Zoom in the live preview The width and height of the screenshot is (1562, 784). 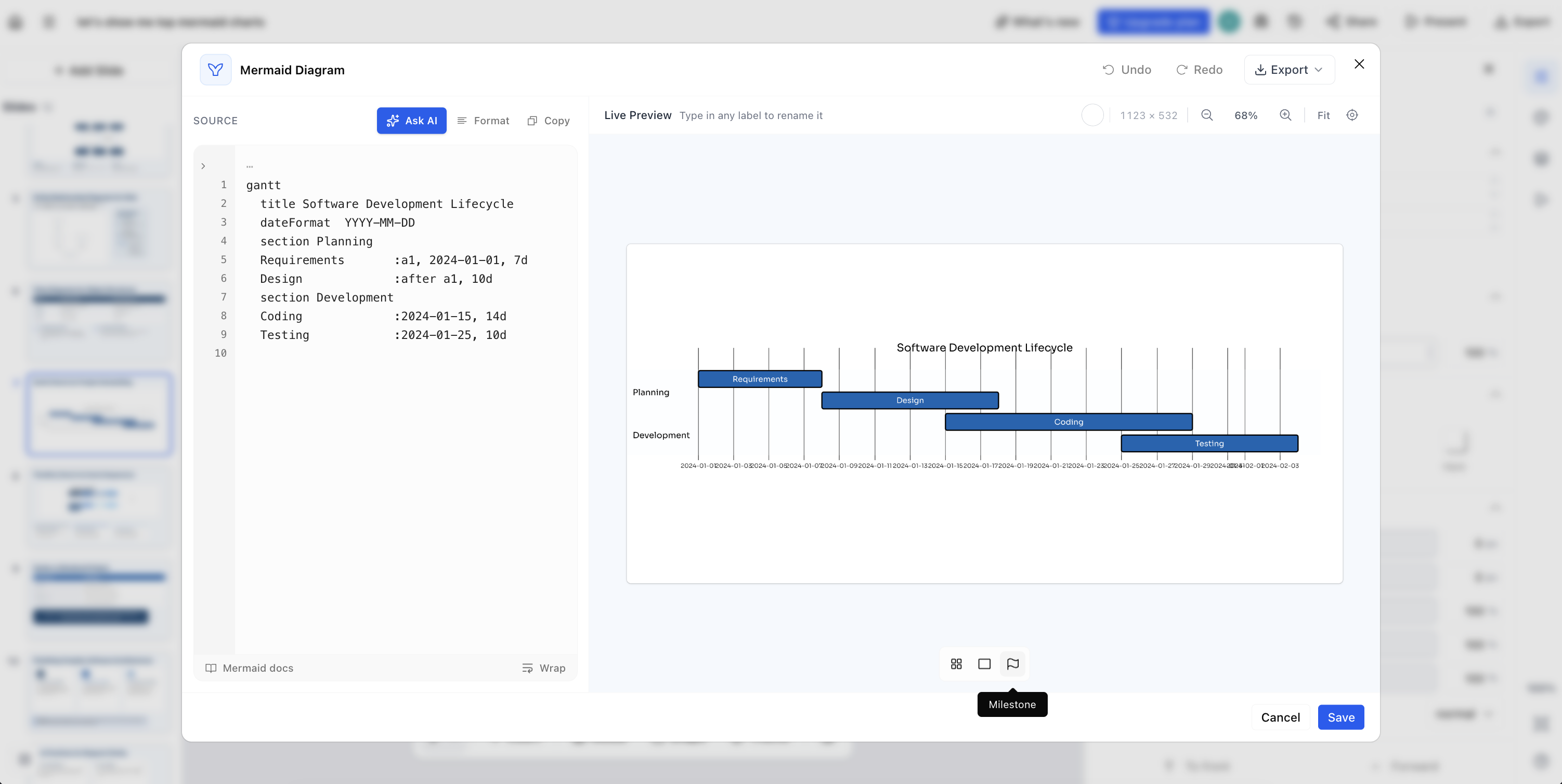1285,115
